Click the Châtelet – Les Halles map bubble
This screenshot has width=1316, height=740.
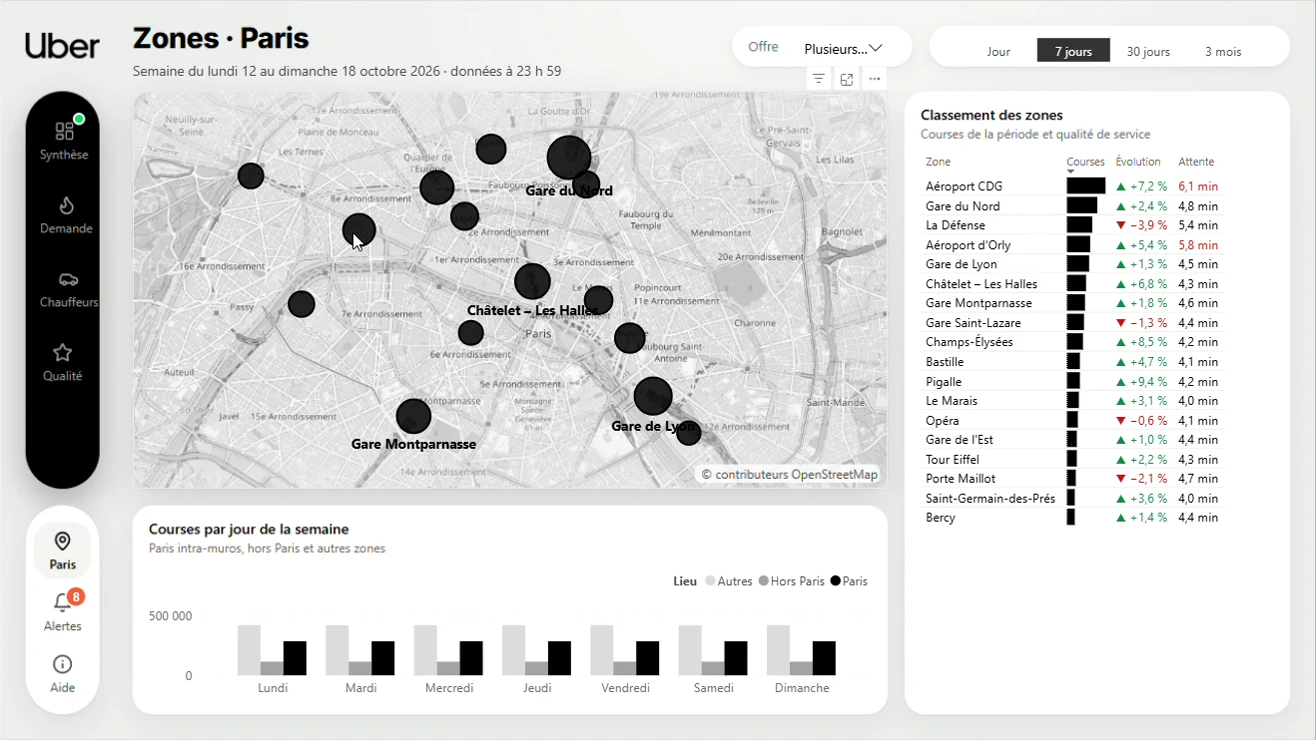click(x=532, y=282)
